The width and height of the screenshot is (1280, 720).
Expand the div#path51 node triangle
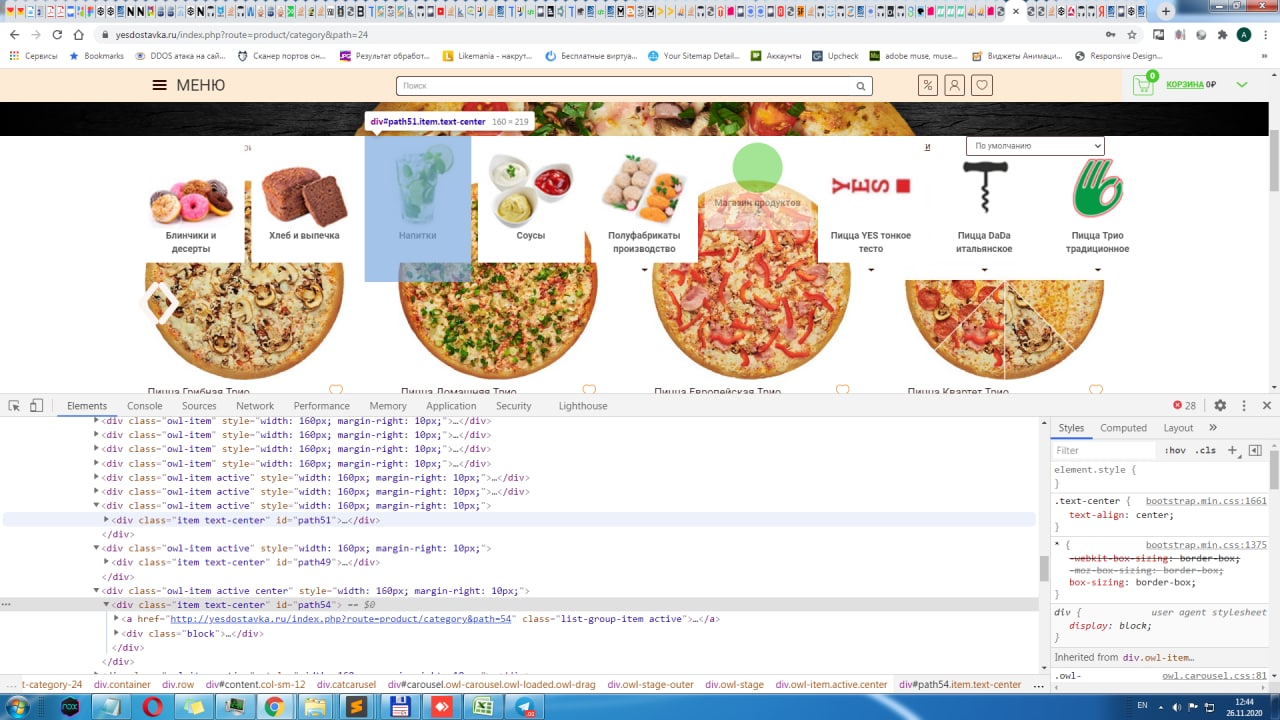107,520
